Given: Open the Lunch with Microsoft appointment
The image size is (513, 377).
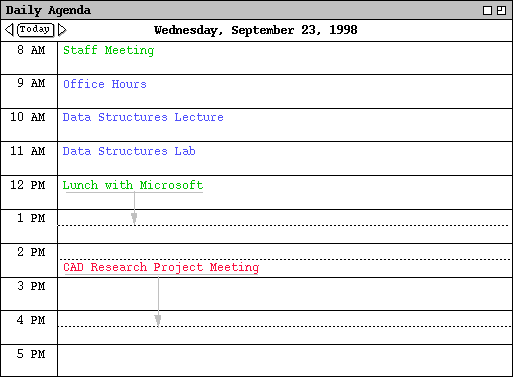Looking at the screenshot, I should click(x=133, y=185).
